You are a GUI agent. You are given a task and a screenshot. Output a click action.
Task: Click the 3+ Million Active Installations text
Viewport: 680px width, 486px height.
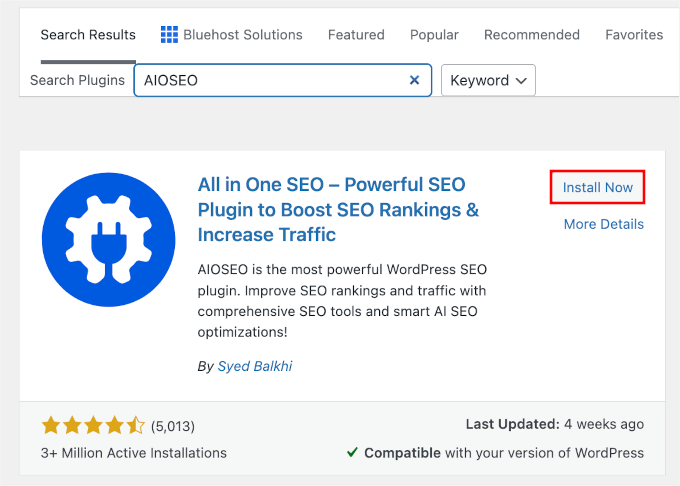coord(134,453)
